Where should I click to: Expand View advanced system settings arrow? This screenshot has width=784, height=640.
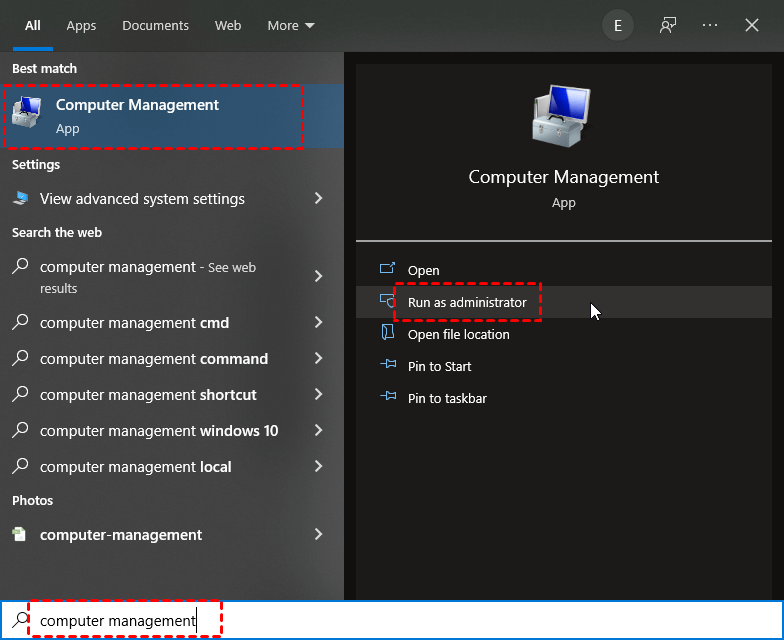318,198
